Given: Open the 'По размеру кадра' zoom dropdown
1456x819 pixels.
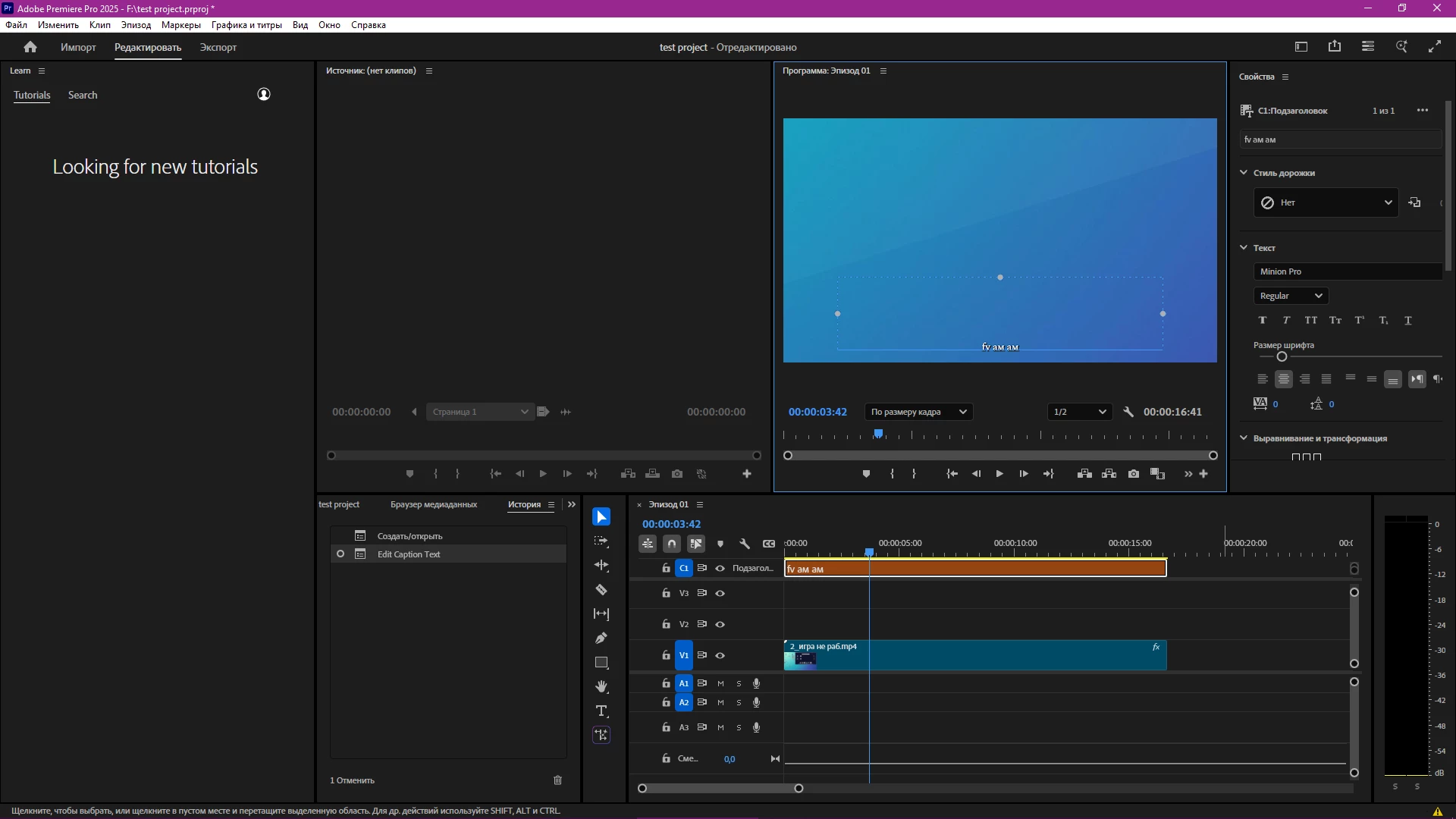Looking at the screenshot, I should tap(919, 412).
